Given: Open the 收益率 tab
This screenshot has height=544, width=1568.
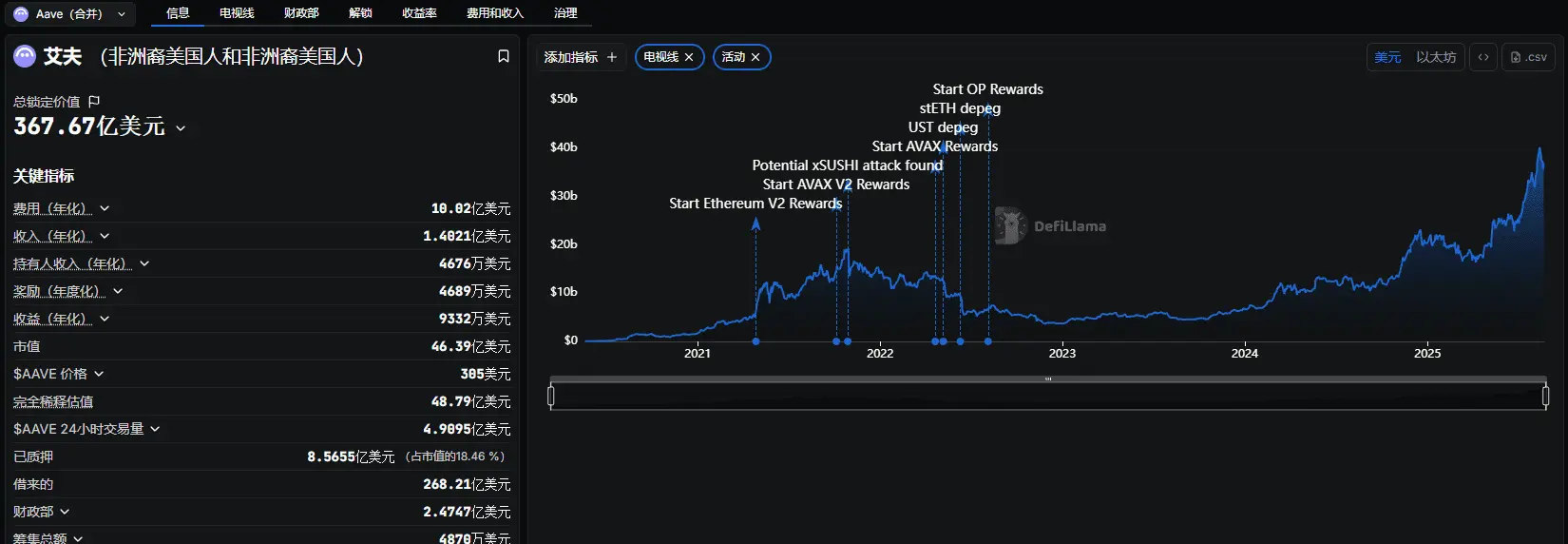Looking at the screenshot, I should click(419, 13).
